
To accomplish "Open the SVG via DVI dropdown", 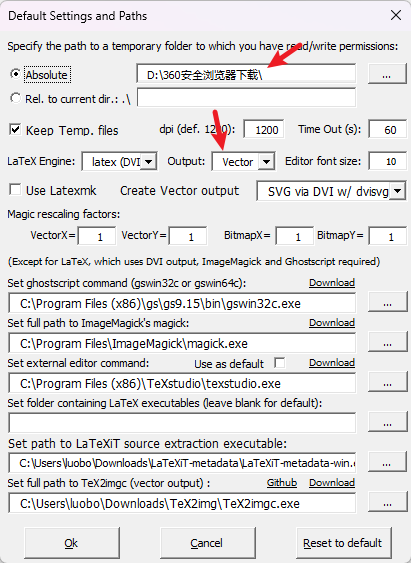I will [x=397, y=191].
